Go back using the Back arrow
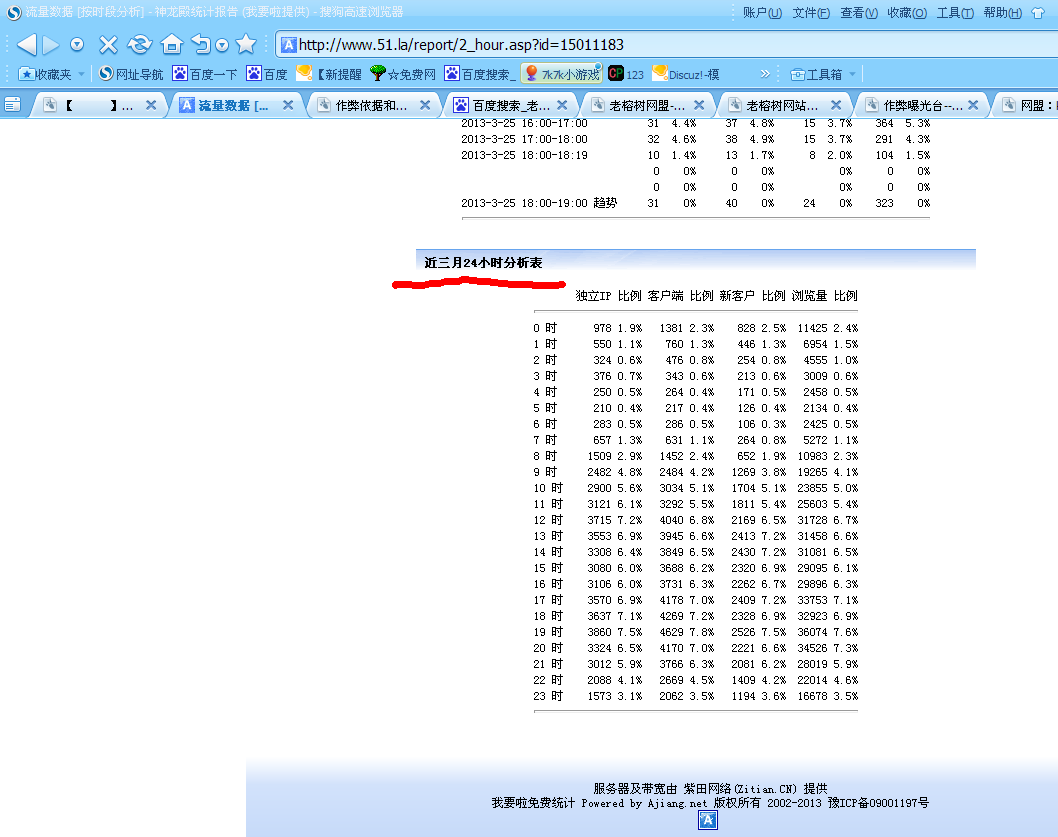Image resolution: width=1058 pixels, height=837 pixels. pyautogui.click(x=26, y=45)
